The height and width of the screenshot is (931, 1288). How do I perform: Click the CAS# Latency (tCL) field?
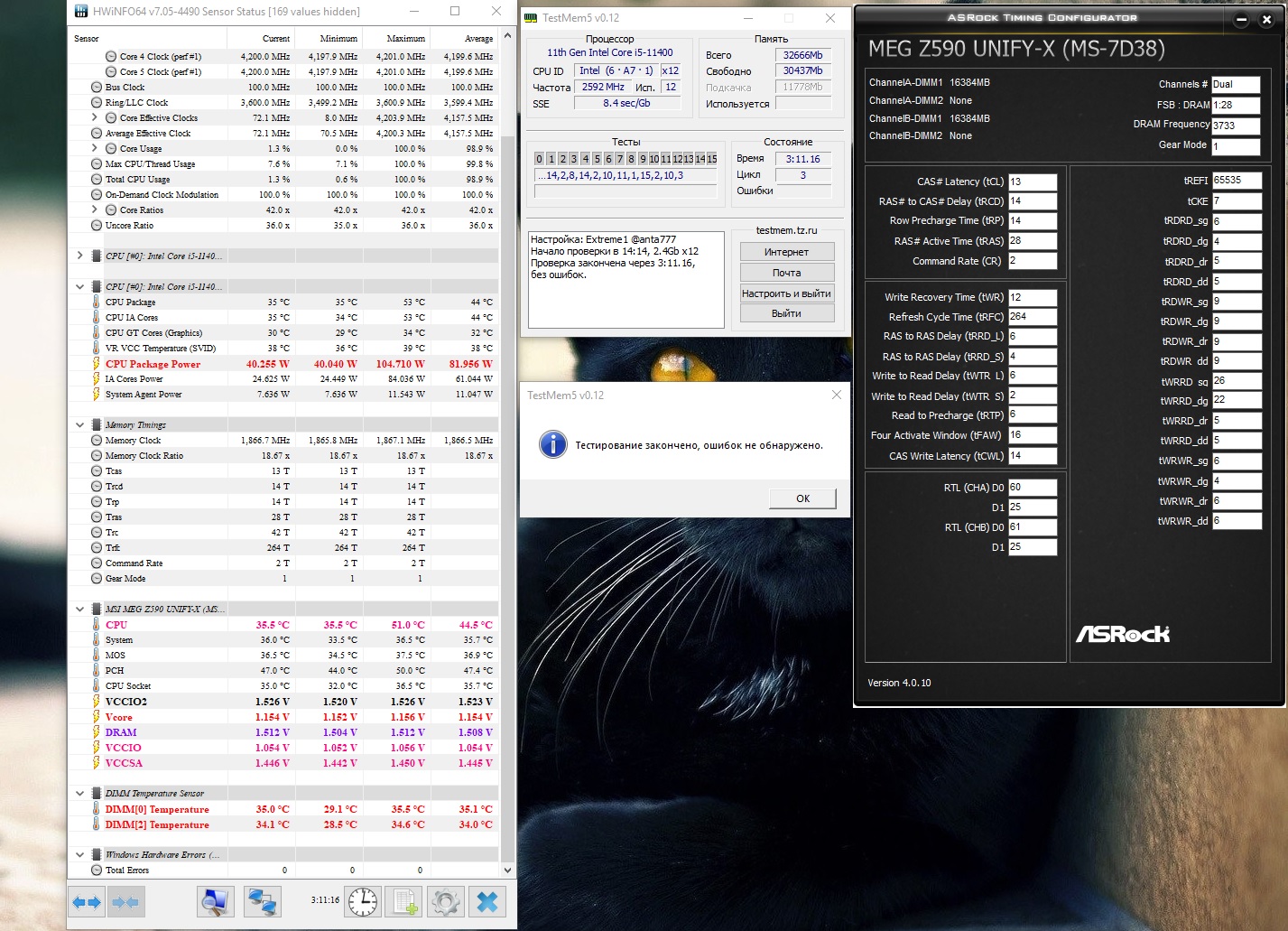1033,182
